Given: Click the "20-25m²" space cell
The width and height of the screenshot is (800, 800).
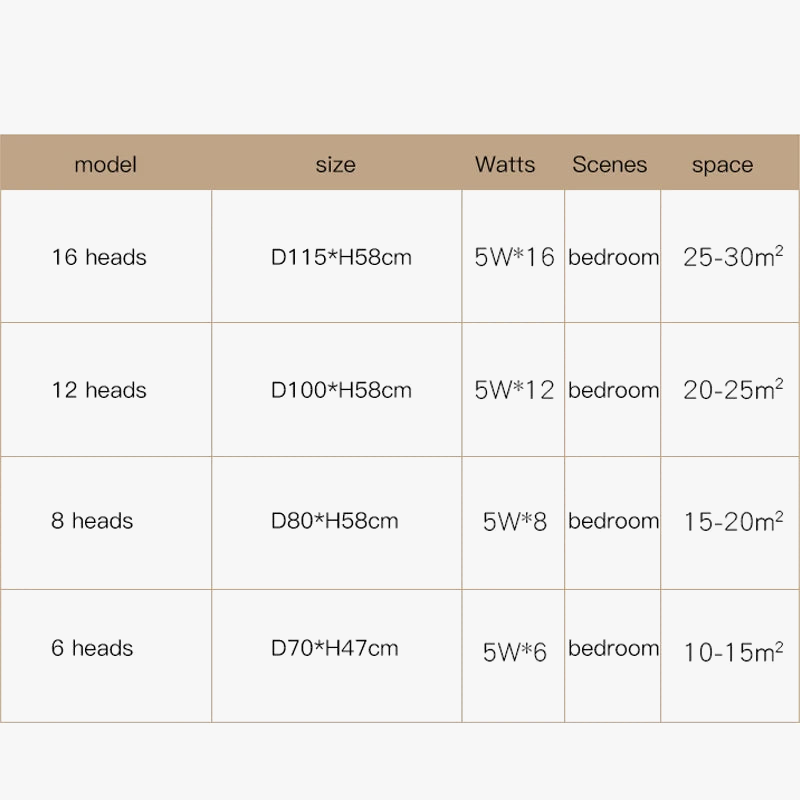Looking at the screenshot, I should 732,390.
